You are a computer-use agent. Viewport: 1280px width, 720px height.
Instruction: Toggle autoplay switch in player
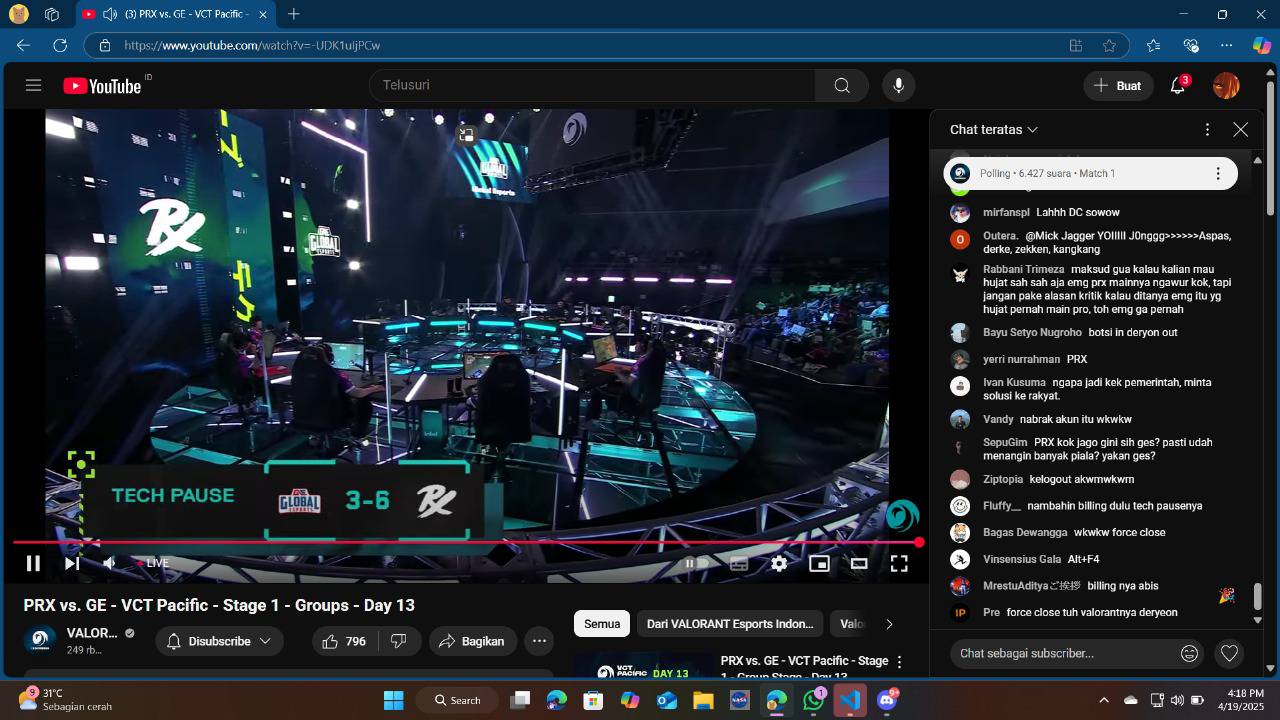coord(696,563)
